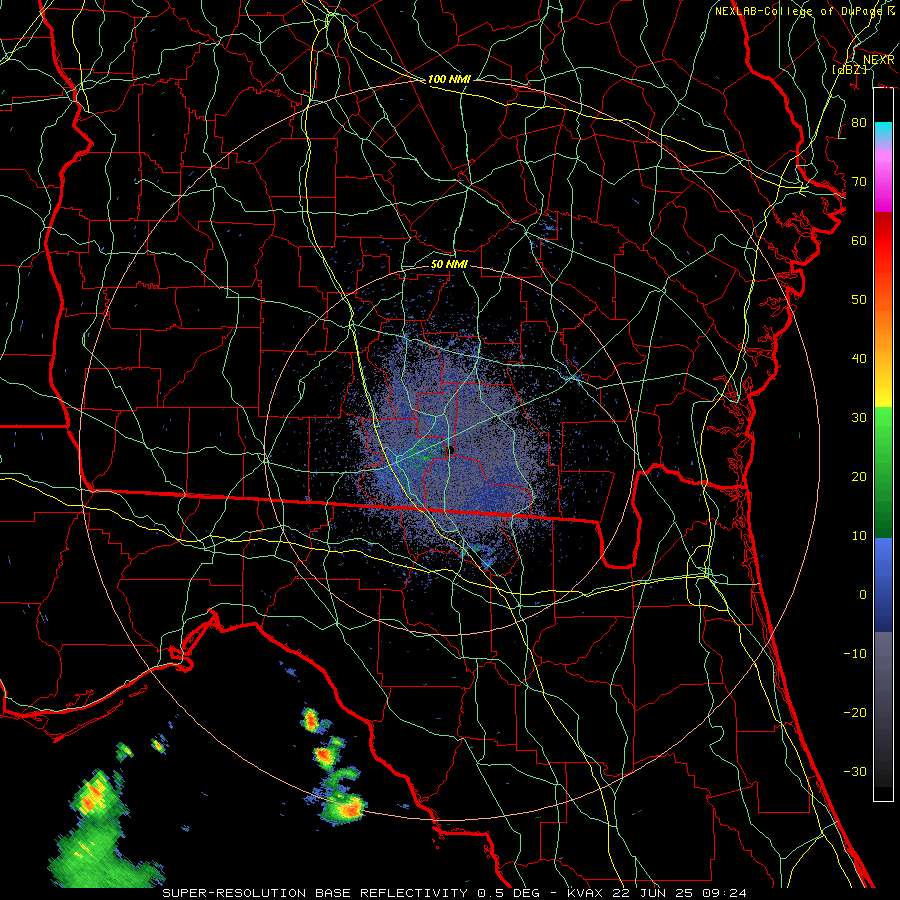900x900 pixels.
Task: Click the 50 dBZ scale value
Action: click(x=859, y=300)
